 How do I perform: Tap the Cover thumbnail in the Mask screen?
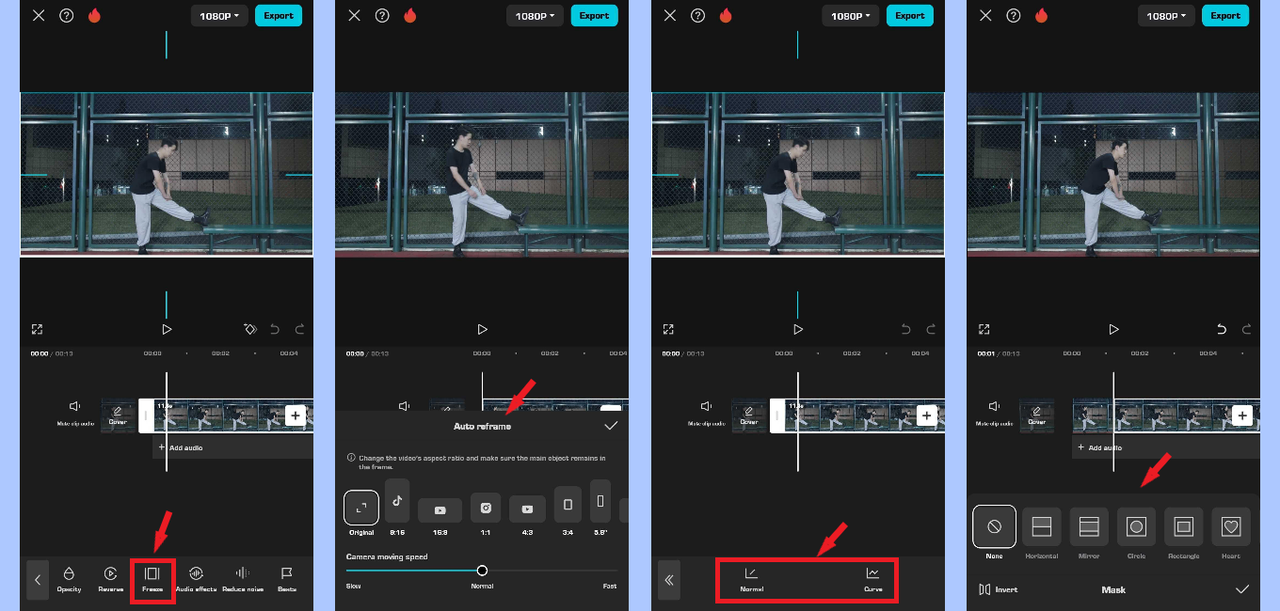click(1037, 416)
